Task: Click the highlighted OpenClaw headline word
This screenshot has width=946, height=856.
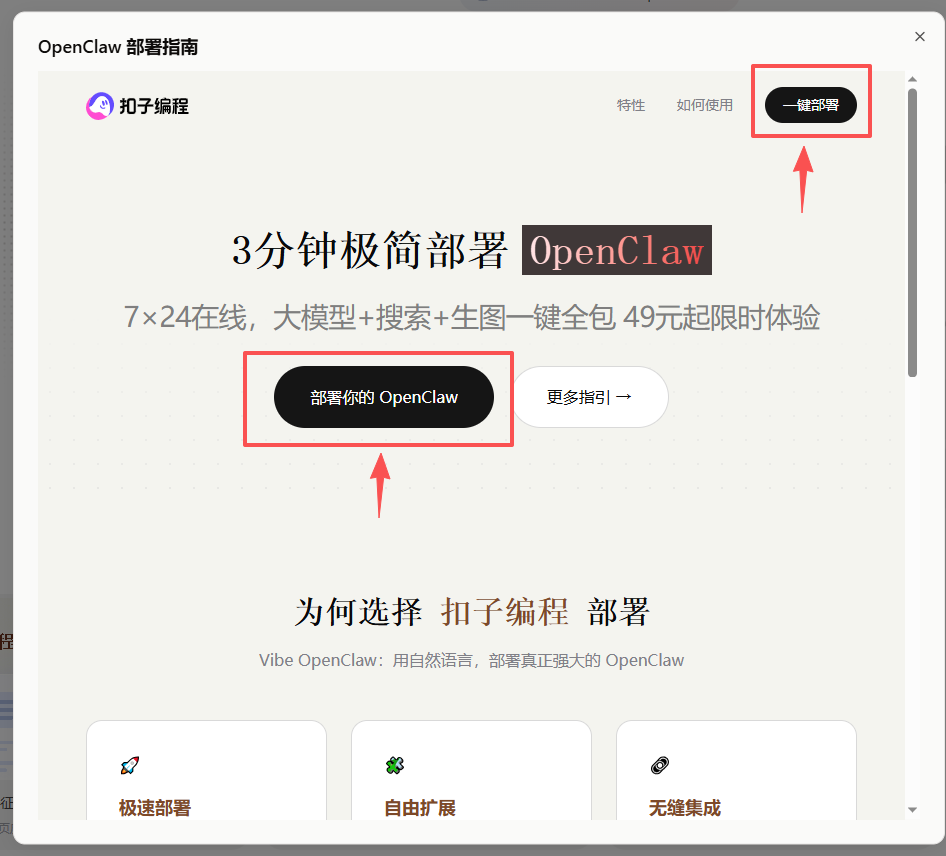Action: [x=617, y=250]
